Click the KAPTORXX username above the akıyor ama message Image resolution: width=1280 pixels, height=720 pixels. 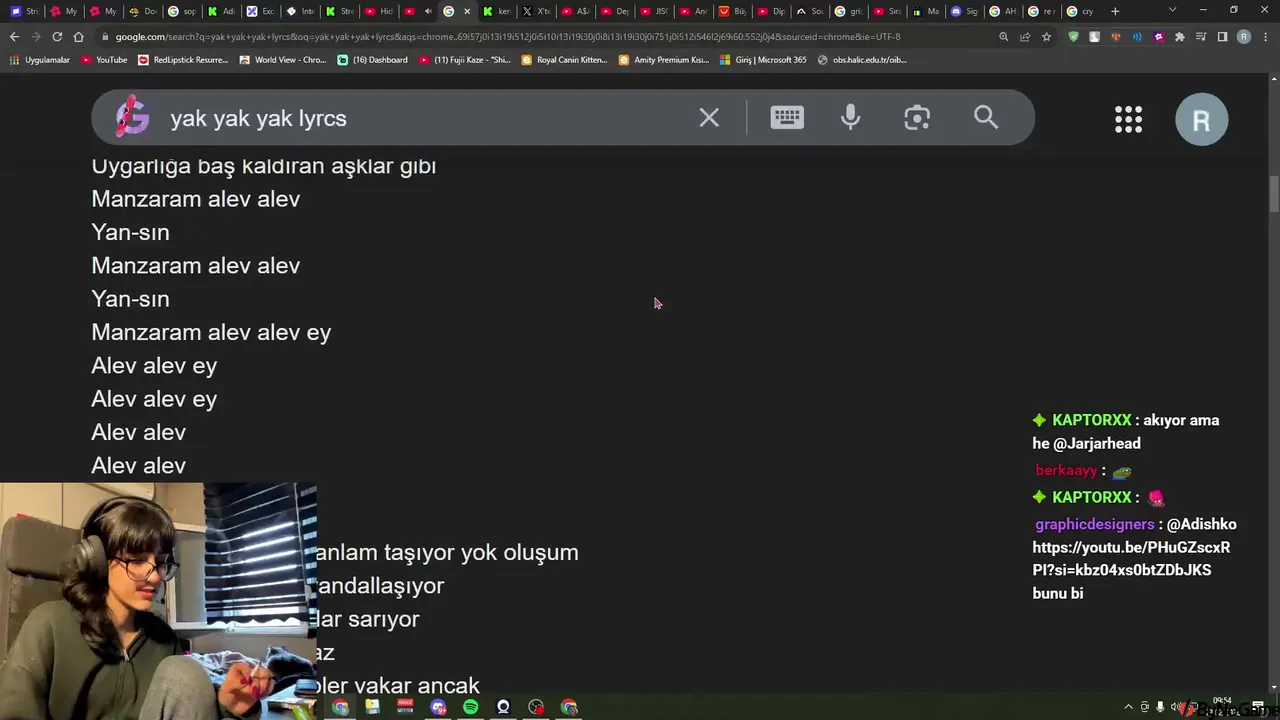click(x=1091, y=420)
